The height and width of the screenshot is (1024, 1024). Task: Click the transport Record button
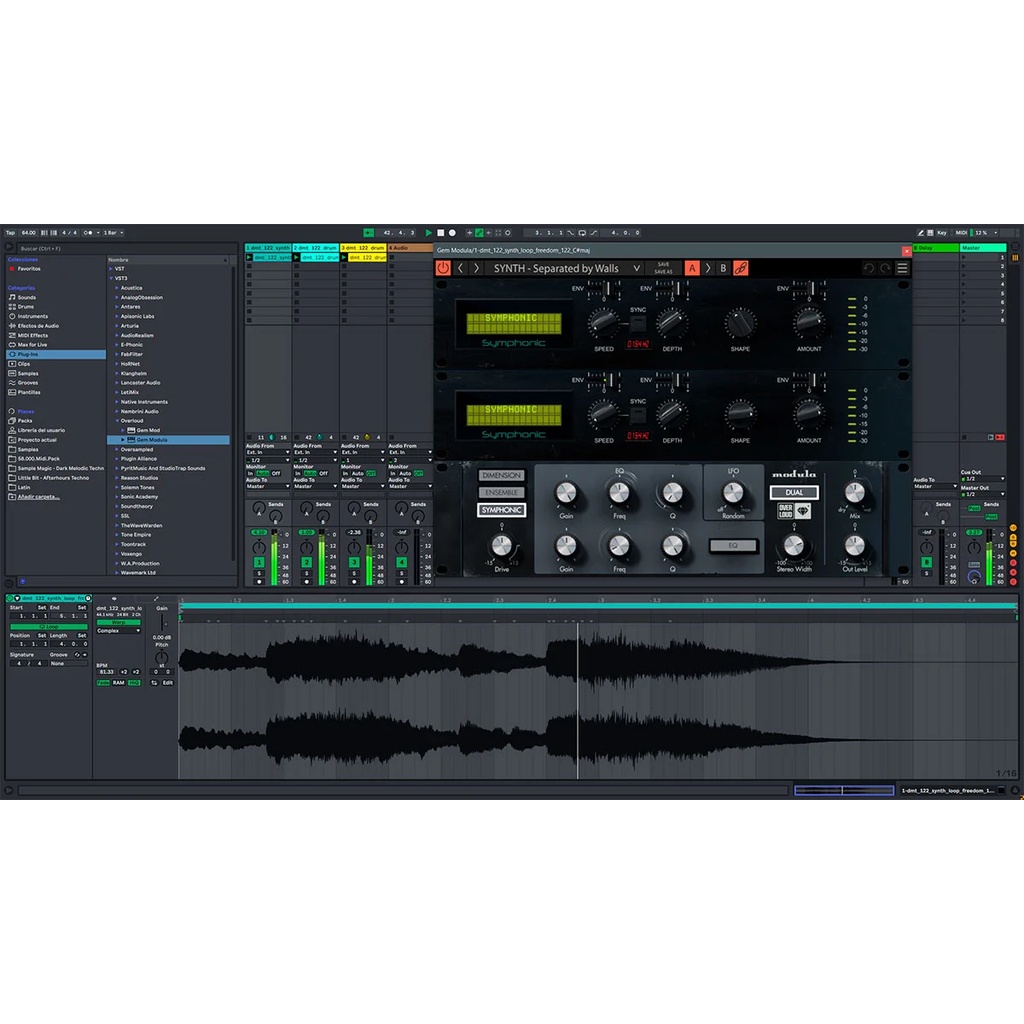click(x=452, y=233)
